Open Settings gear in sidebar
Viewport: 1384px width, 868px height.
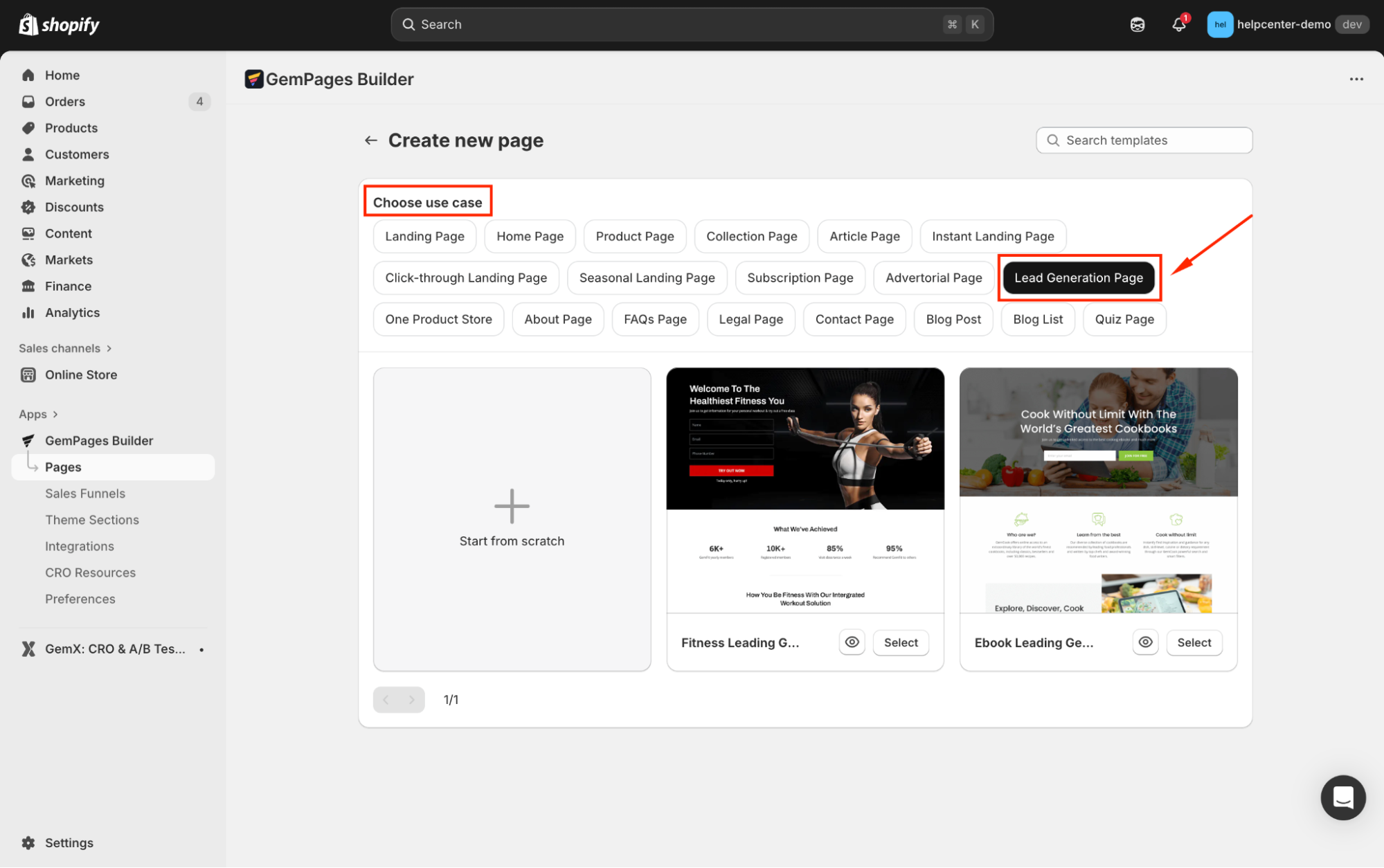point(28,842)
